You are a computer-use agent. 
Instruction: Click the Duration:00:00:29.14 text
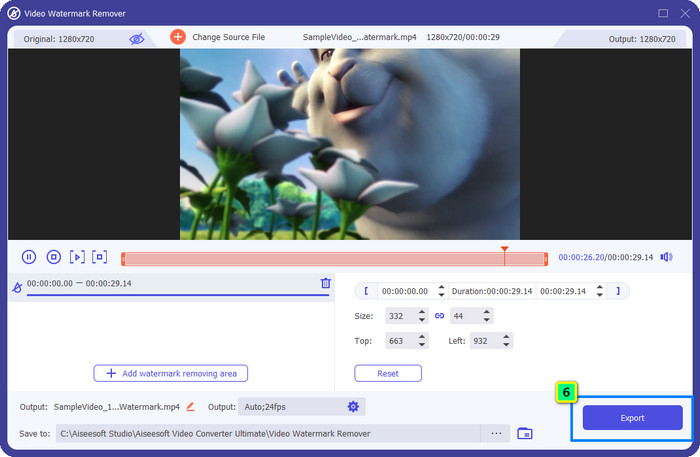pos(492,291)
